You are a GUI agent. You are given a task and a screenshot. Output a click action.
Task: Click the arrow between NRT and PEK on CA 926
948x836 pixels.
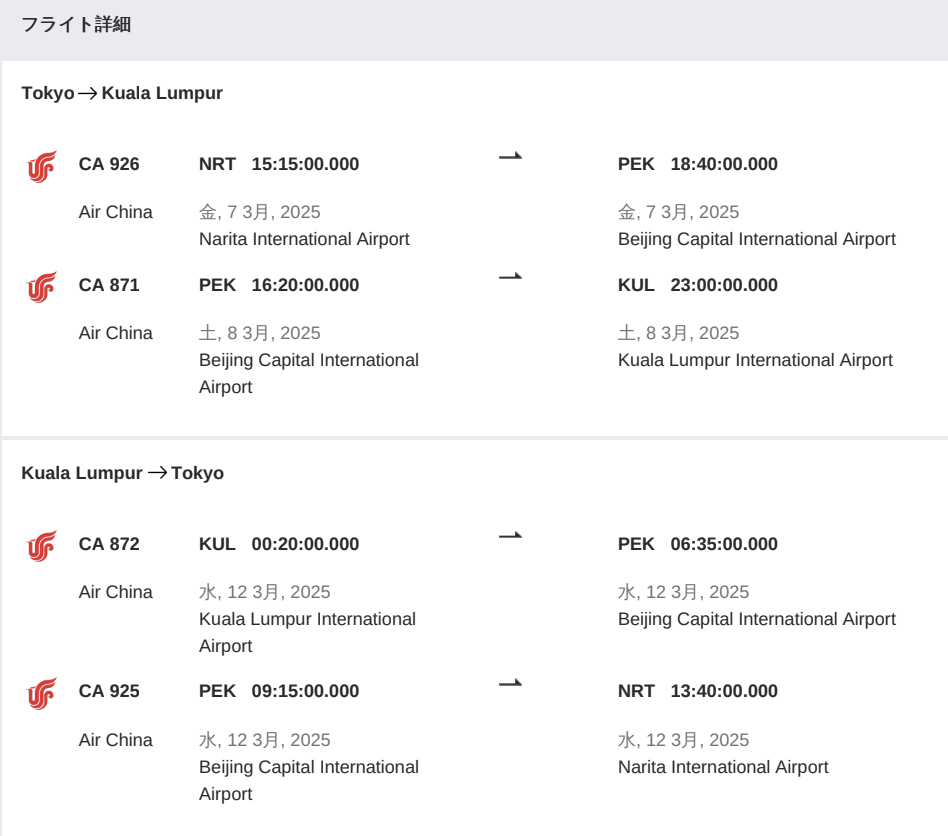510,156
